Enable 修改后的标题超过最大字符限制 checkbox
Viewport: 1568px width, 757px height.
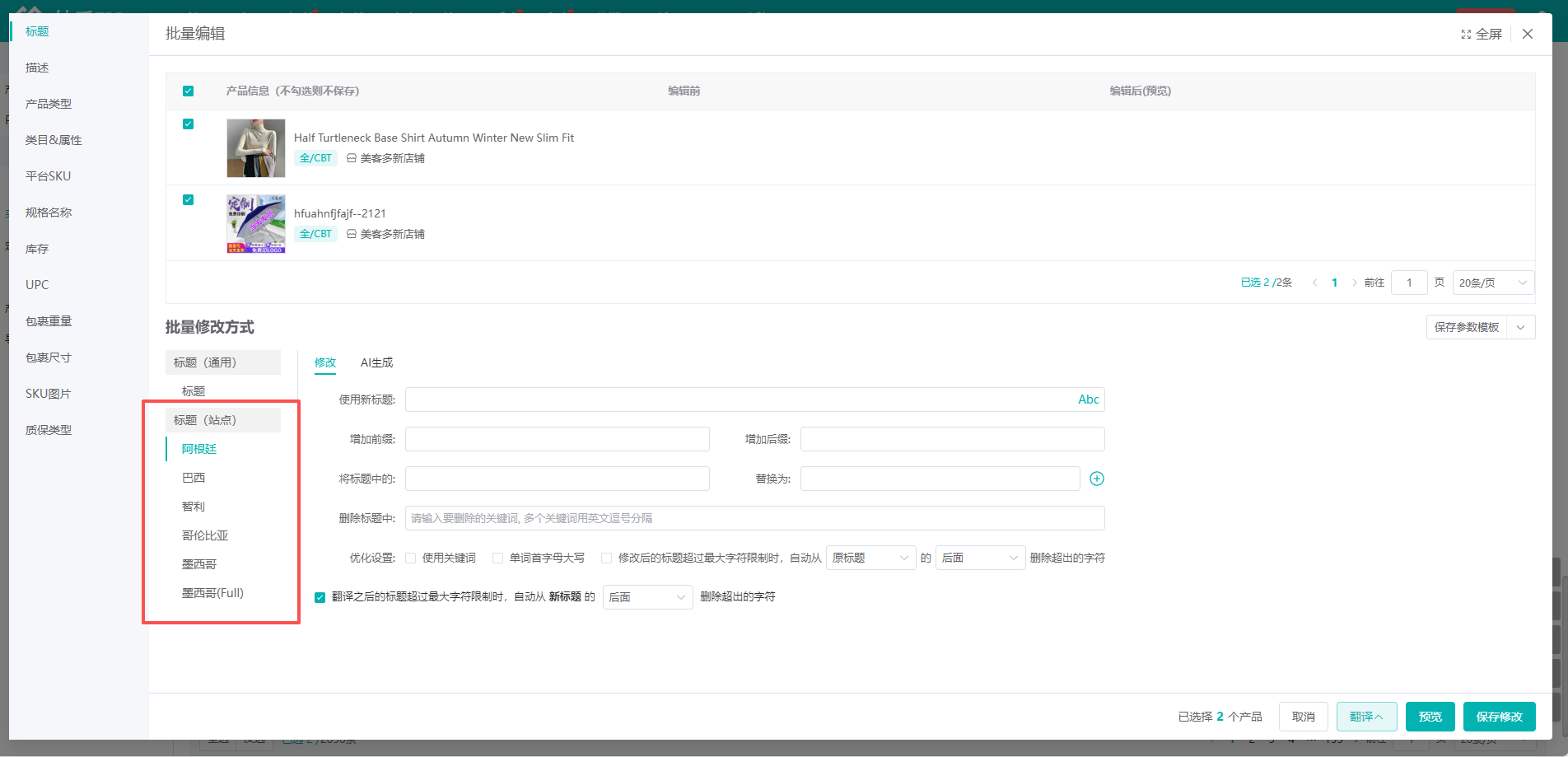click(606, 558)
